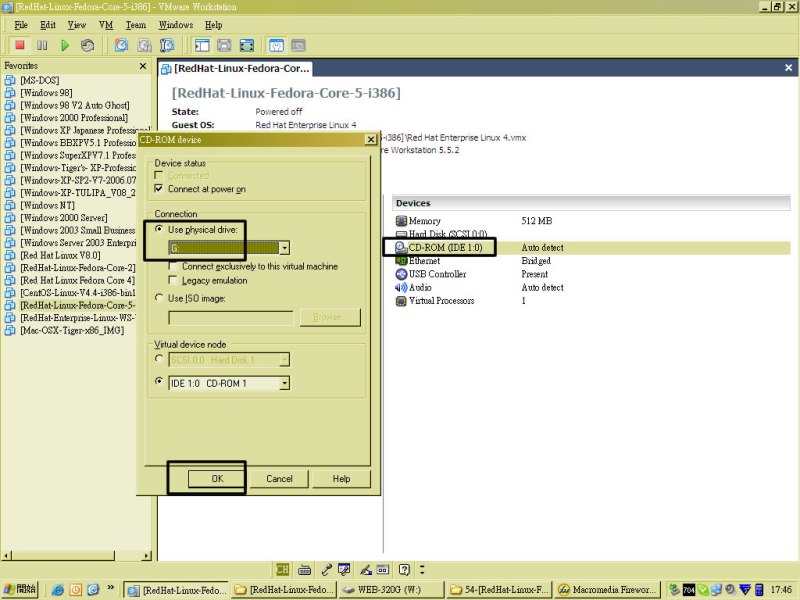Click Help button in CD-ROM dialog
800x600 pixels.
pyautogui.click(x=341, y=479)
